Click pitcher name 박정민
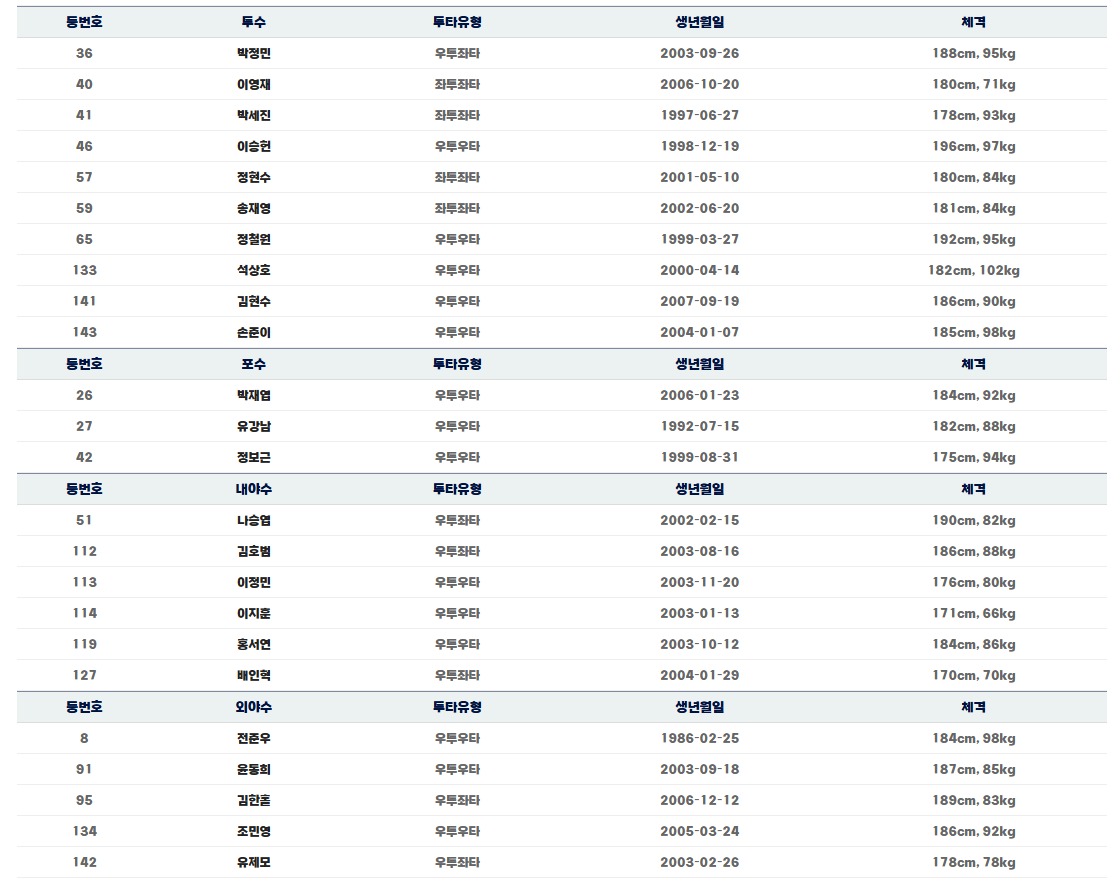This screenshot has width=1116, height=893. pos(253,53)
